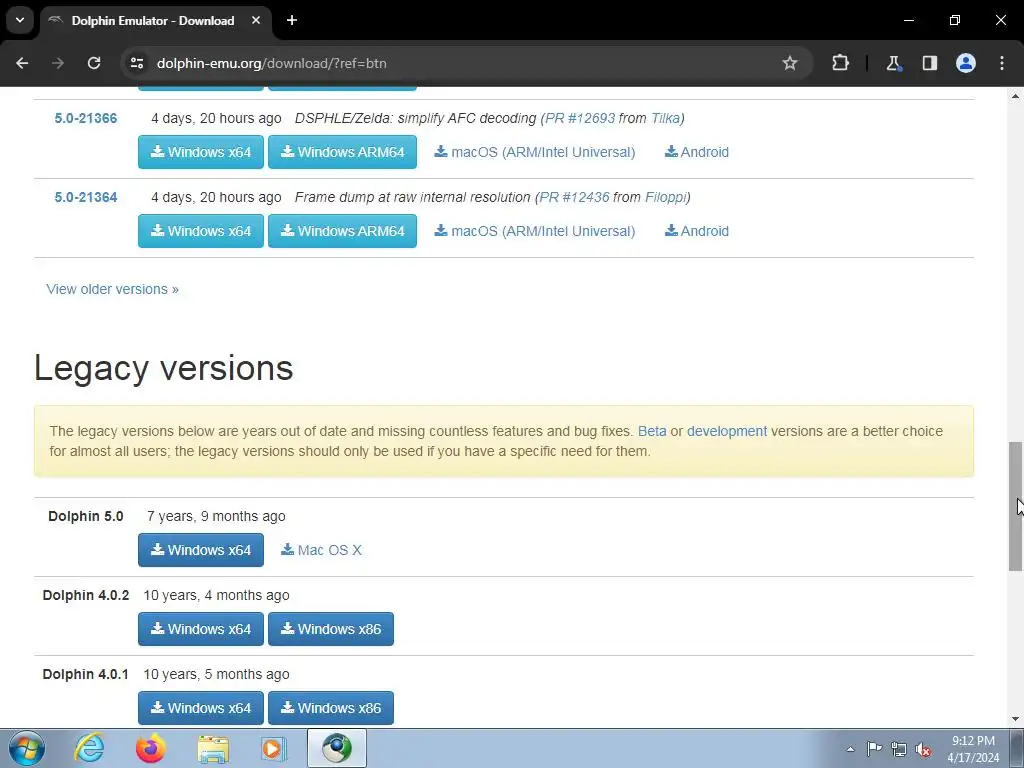
Task: Open author Filoppi's link
Action: pos(665,197)
